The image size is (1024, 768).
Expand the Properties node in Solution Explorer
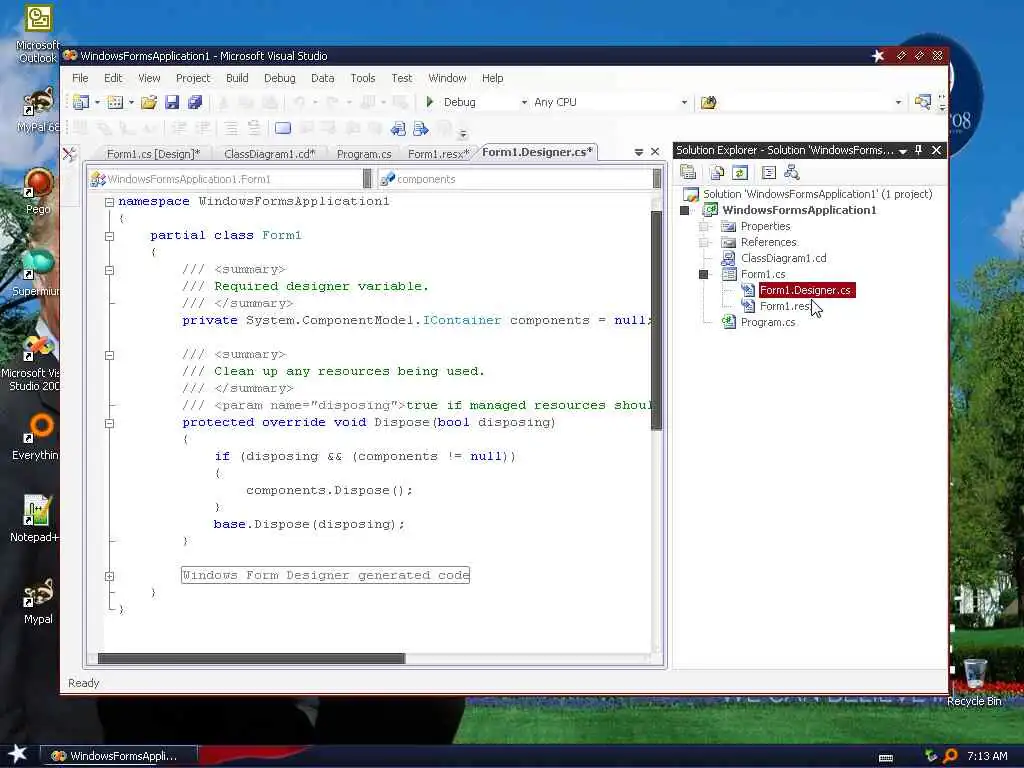click(703, 226)
